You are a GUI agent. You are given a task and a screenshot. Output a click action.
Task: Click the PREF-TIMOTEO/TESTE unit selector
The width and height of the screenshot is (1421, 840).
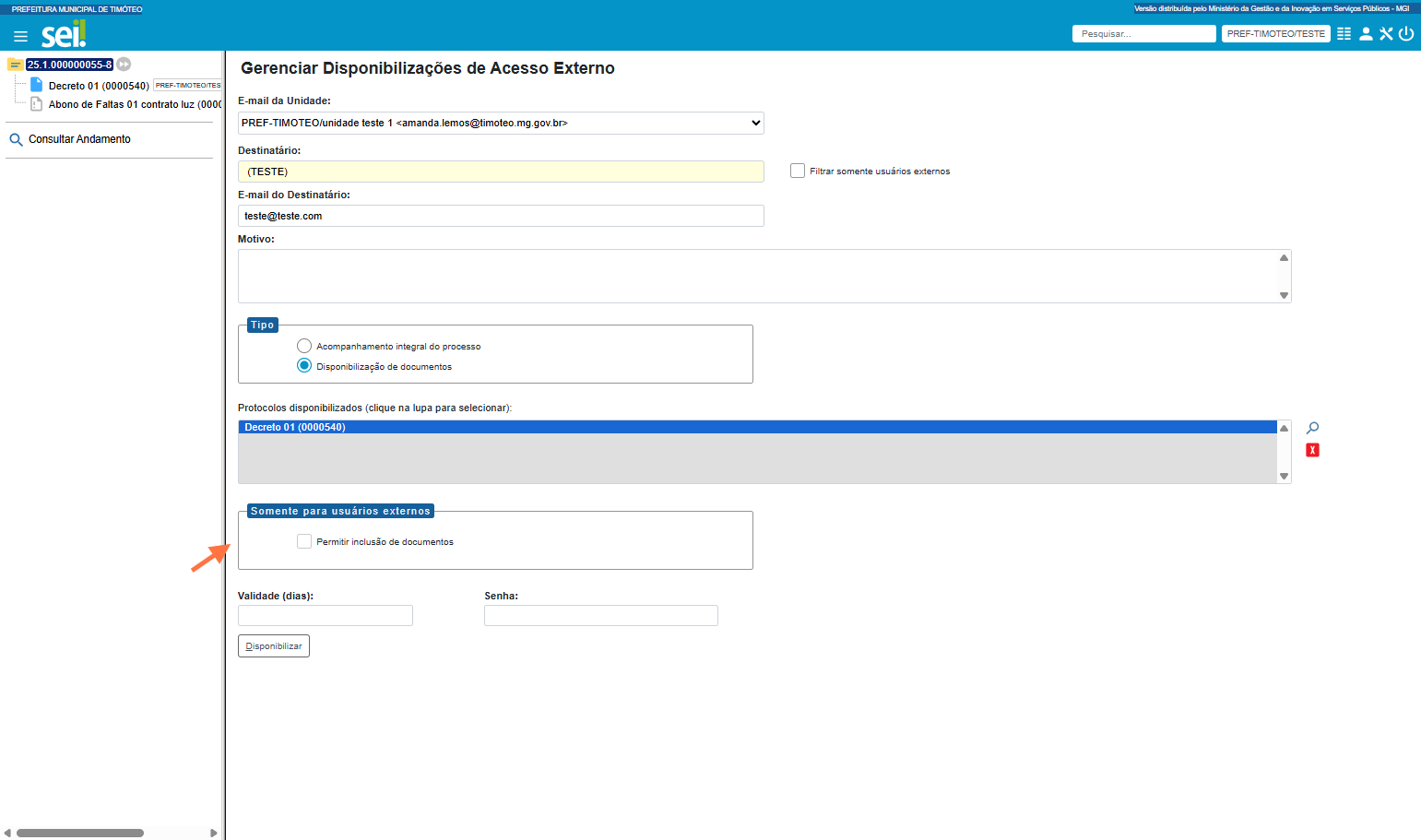[1276, 34]
